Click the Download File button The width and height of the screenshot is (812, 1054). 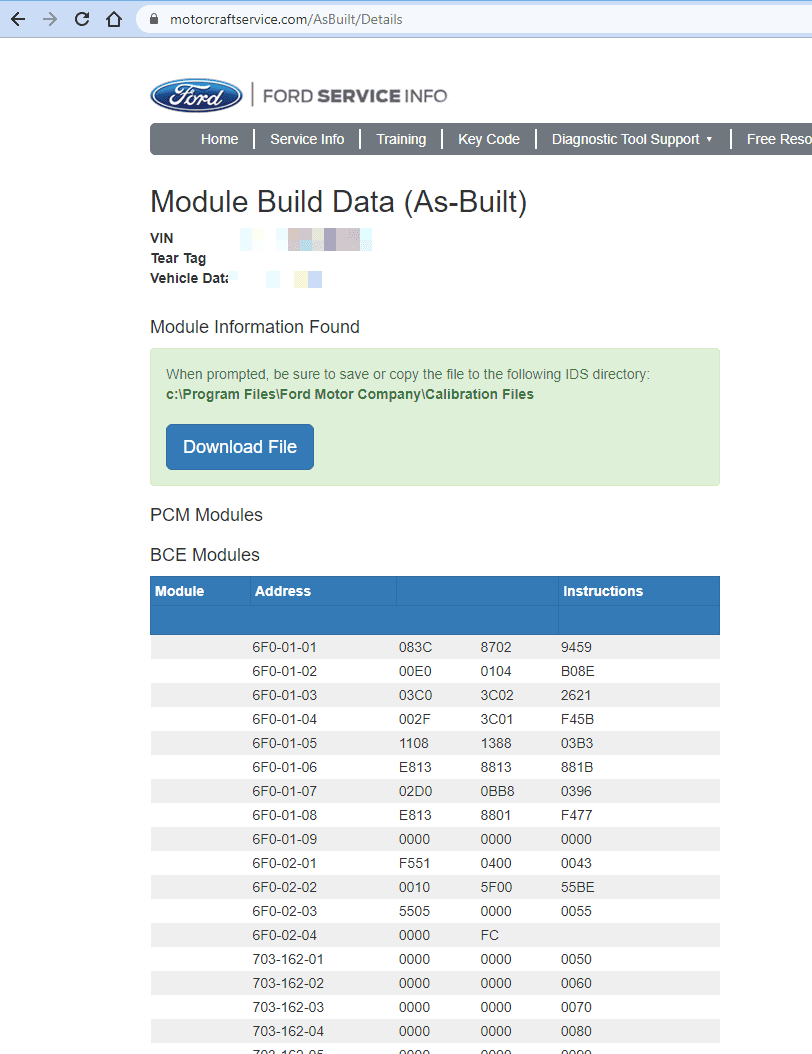[240, 447]
